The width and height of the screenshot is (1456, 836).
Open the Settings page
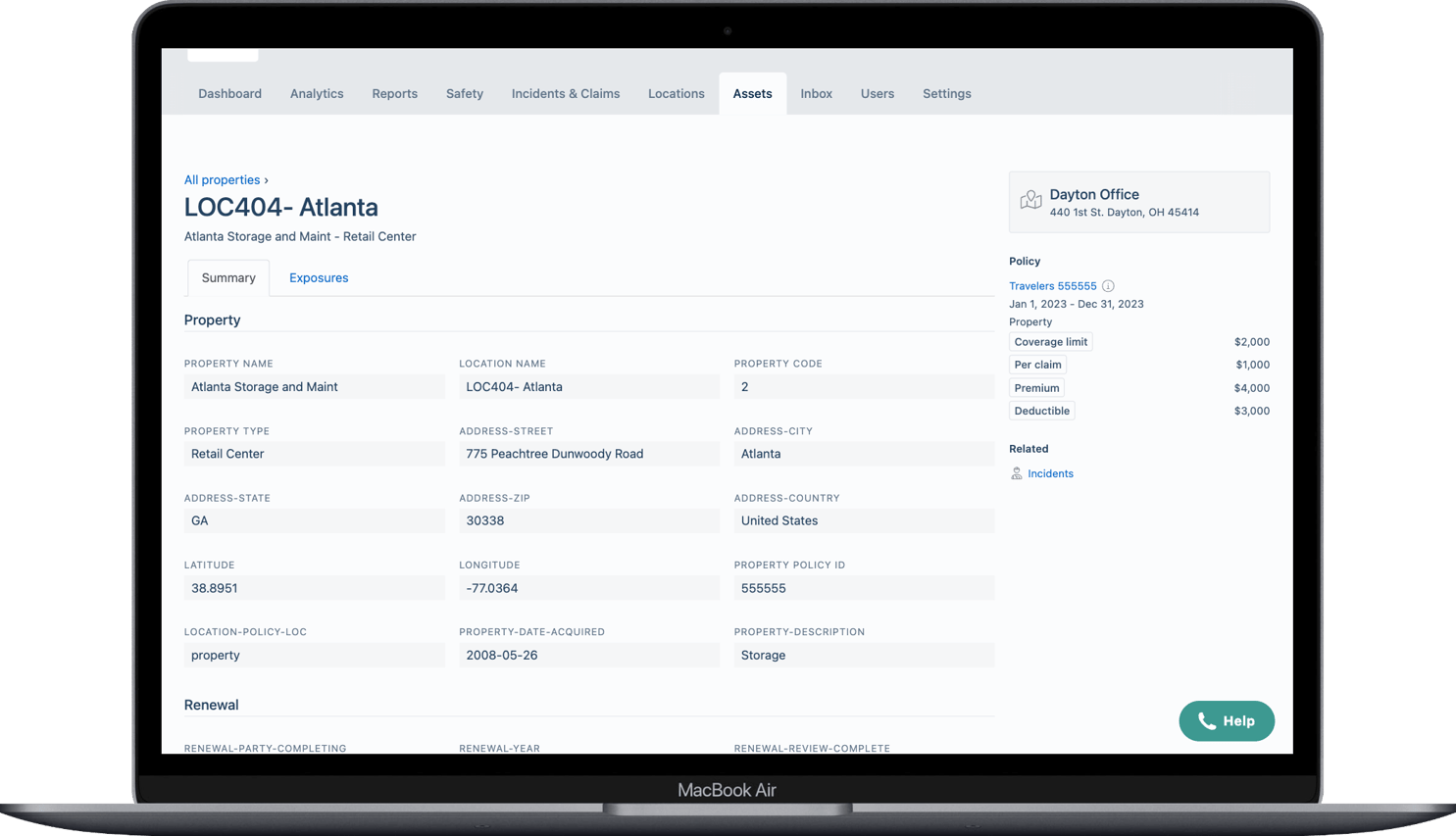pos(946,93)
